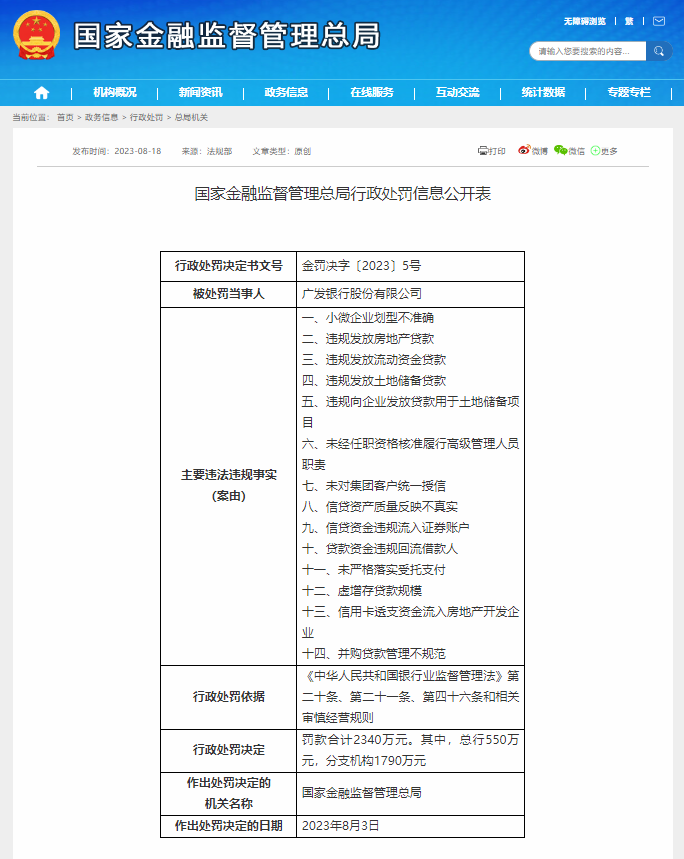
Task: Click line 十二、虚增存贷款规模
Action: pyautogui.click(x=361, y=591)
